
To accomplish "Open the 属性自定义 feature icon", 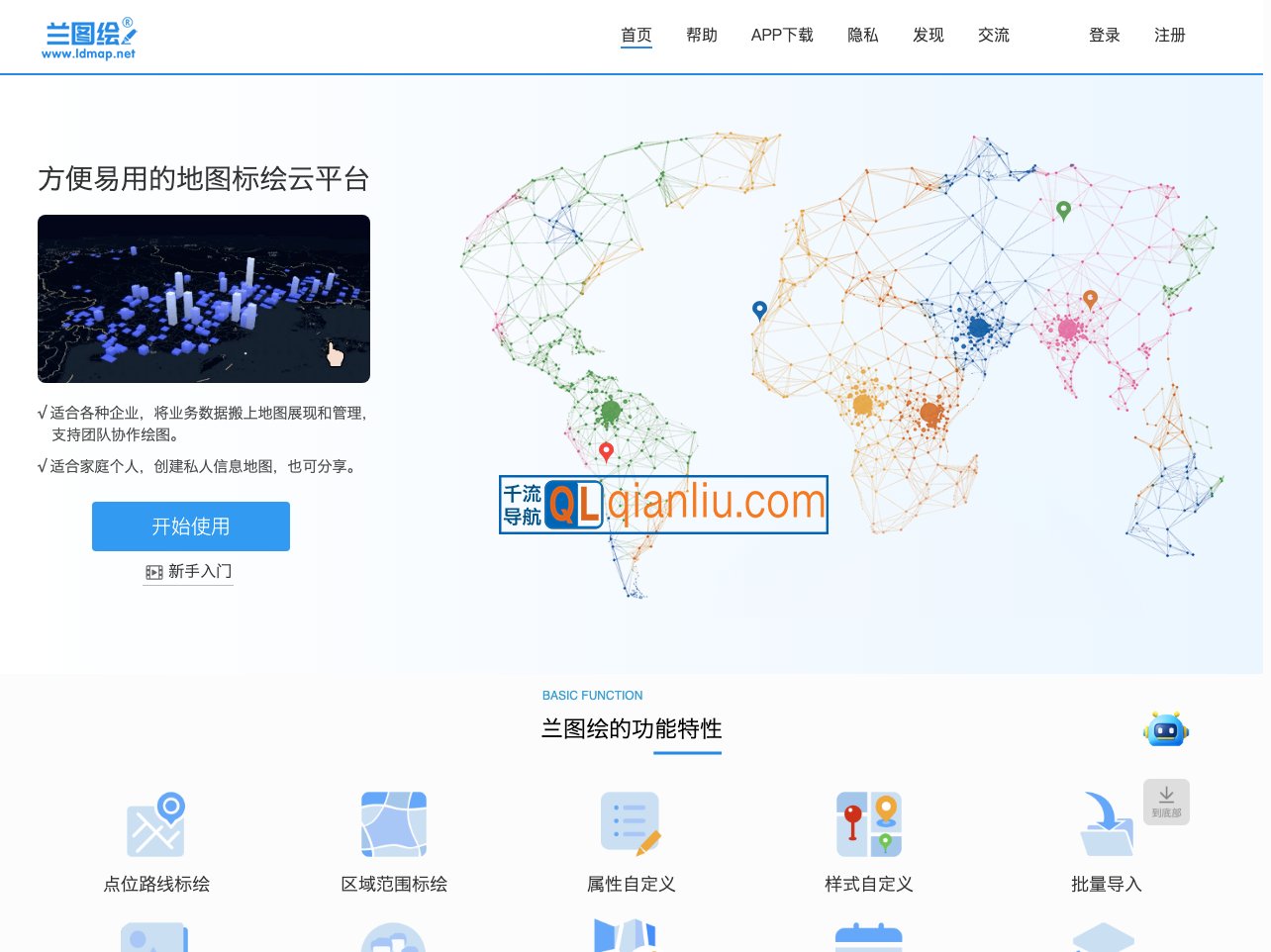I will 631,824.
